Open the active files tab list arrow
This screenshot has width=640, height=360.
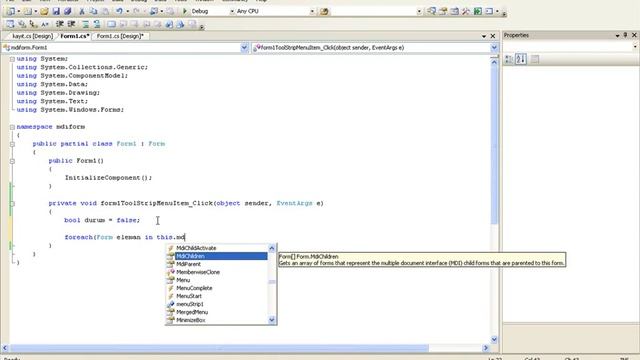[x=484, y=36]
